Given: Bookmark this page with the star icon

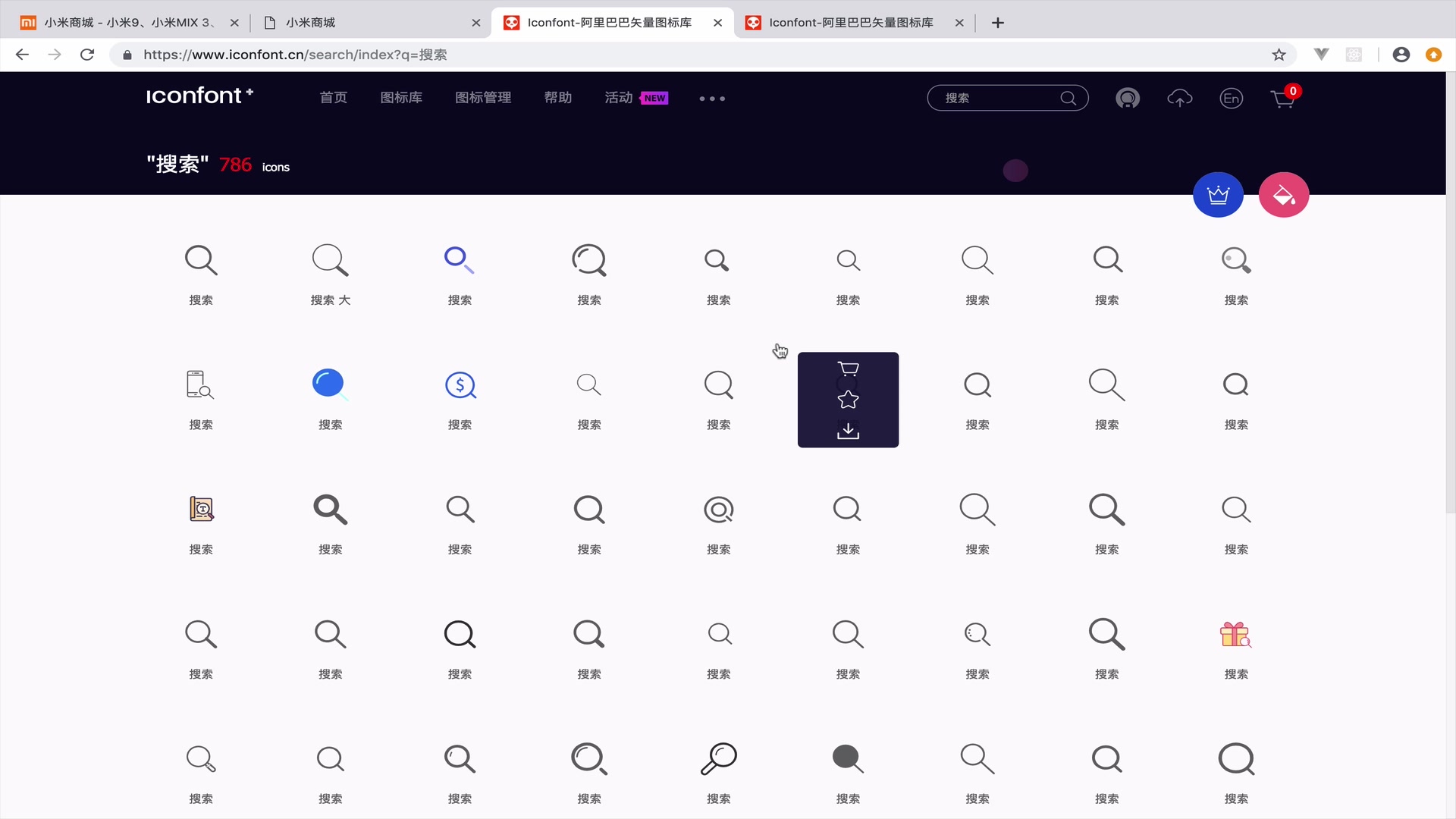Looking at the screenshot, I should pos(1280,54).
